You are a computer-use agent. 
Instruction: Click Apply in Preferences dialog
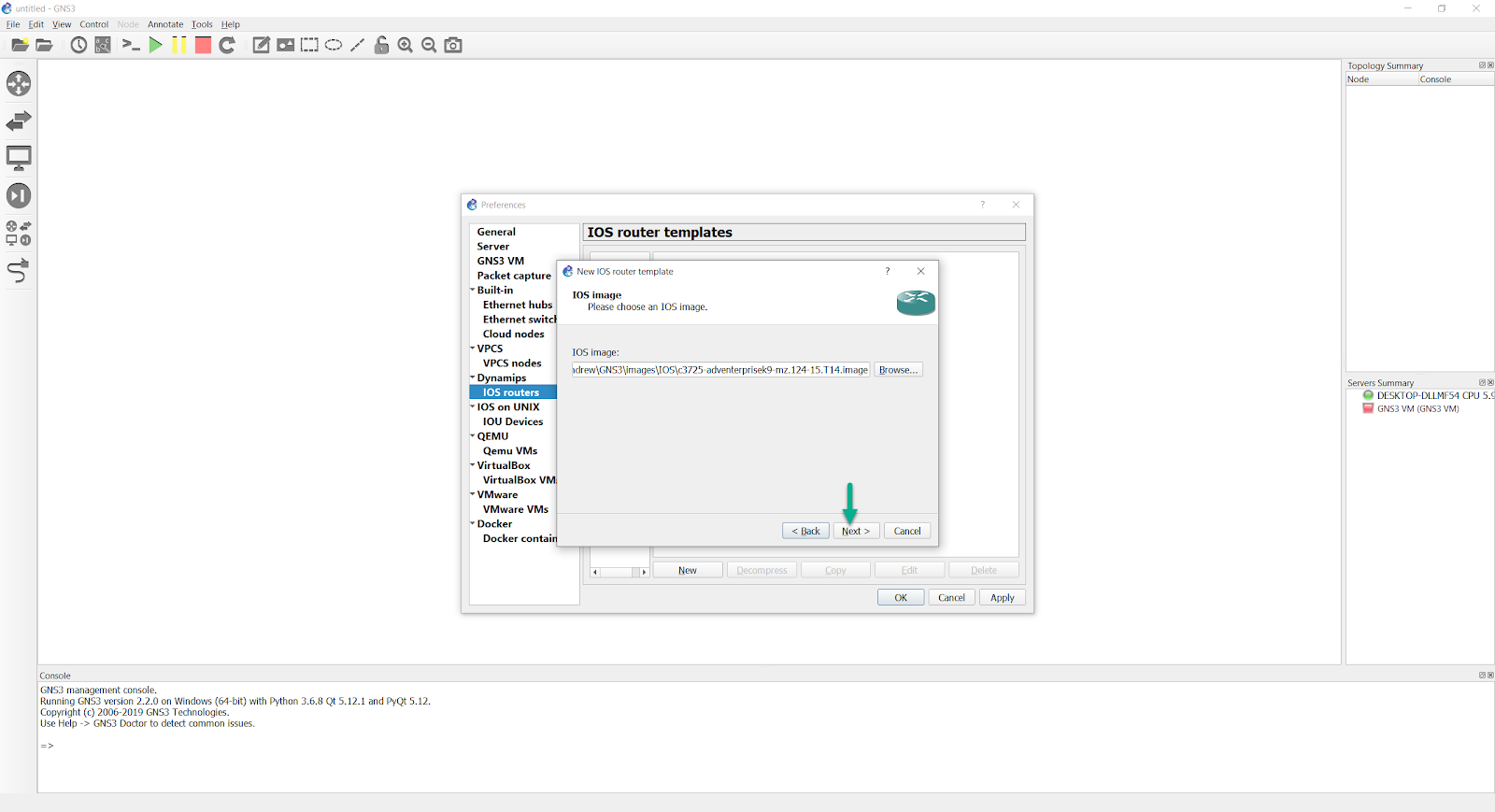[1003, 598]
